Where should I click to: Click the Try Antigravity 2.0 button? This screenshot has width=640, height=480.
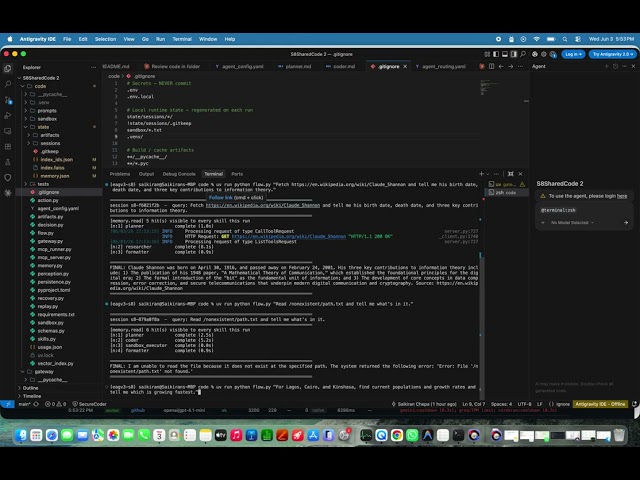(x=613, y=54)
